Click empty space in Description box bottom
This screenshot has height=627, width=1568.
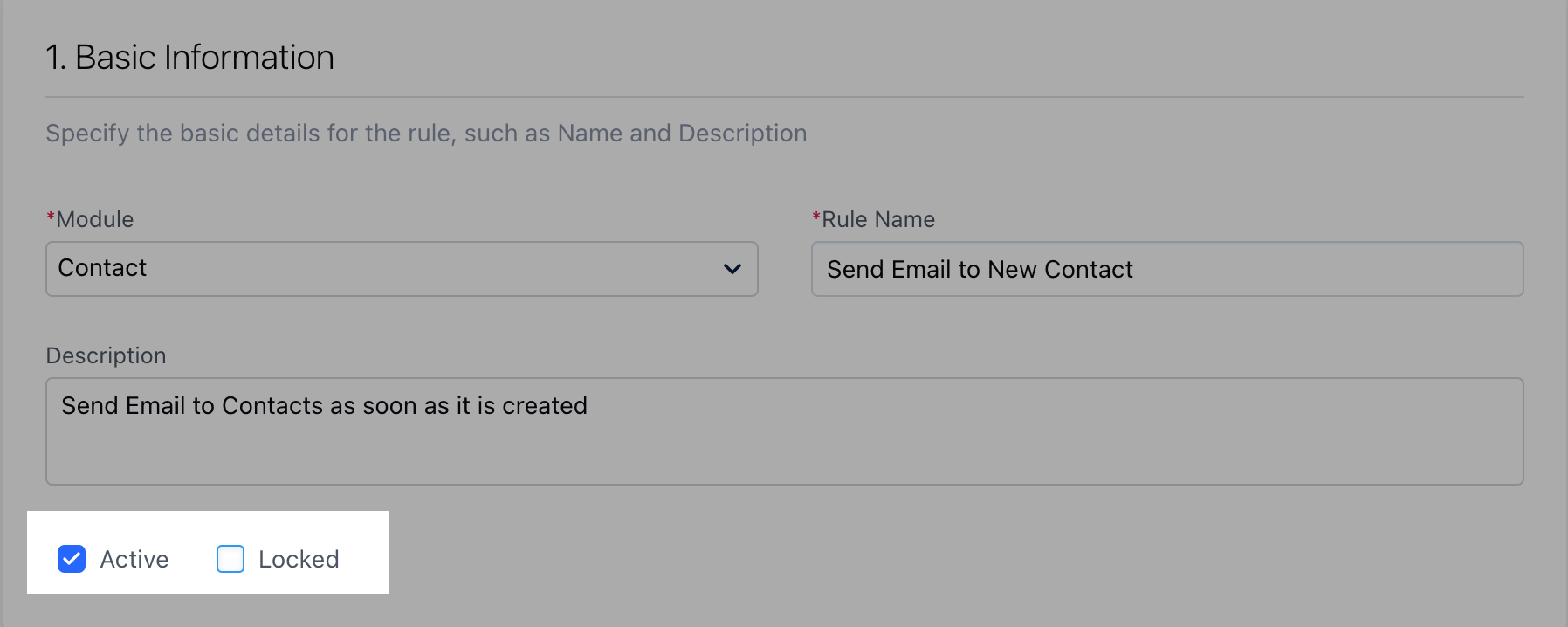point(784,458)
